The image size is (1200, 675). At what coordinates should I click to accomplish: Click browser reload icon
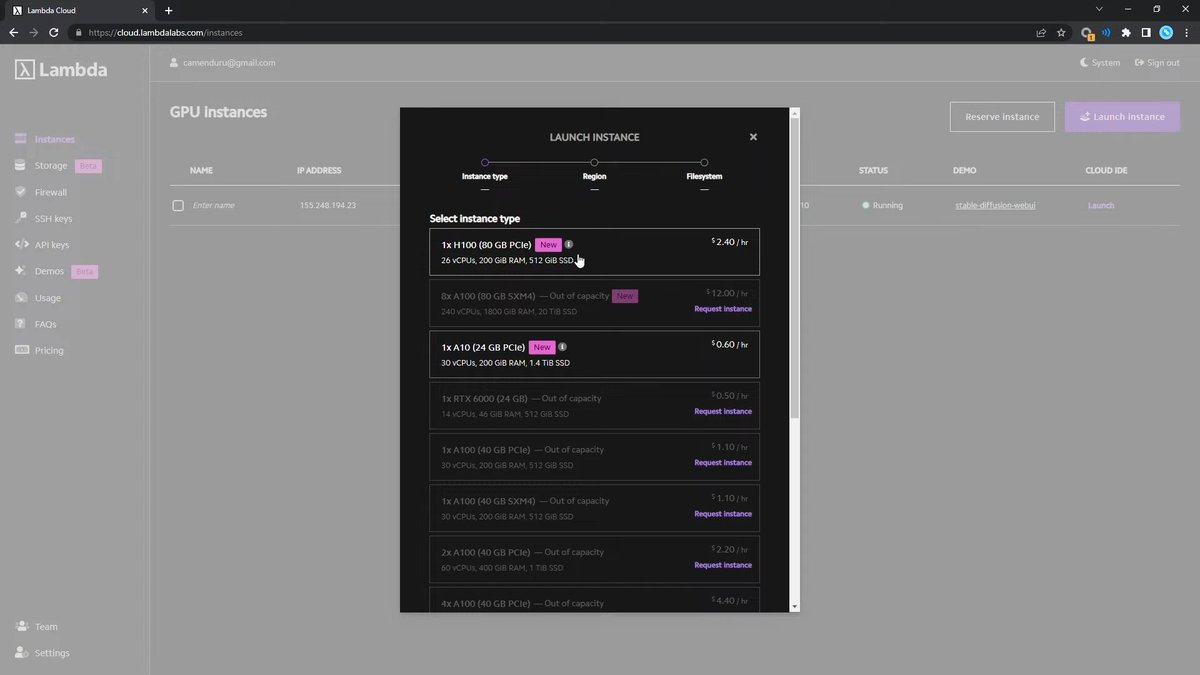[54, 32]
